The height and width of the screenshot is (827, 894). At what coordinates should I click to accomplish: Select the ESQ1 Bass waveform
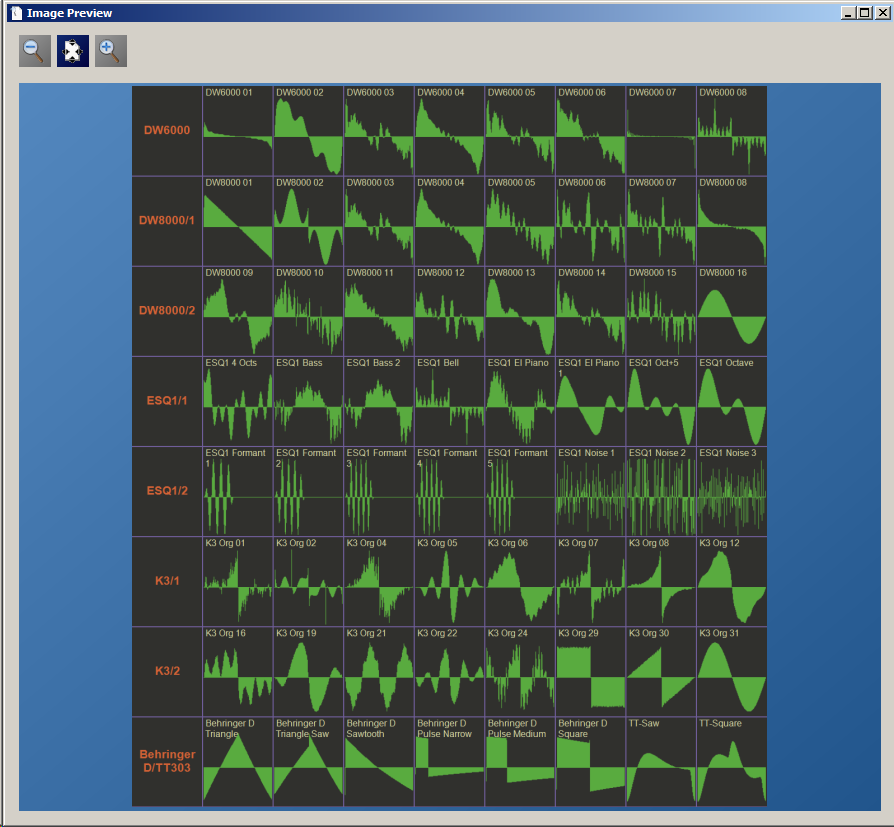[308, 401]
